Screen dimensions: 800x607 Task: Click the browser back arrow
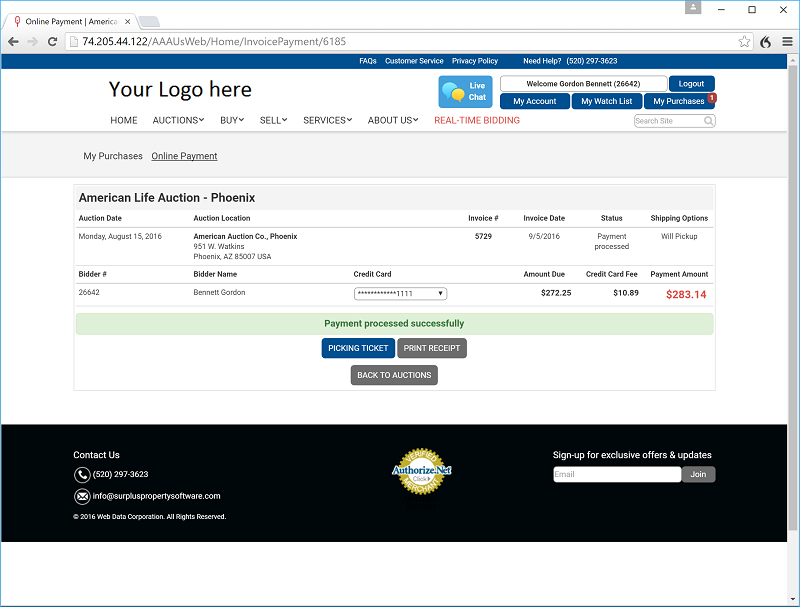tap(13, 42)
